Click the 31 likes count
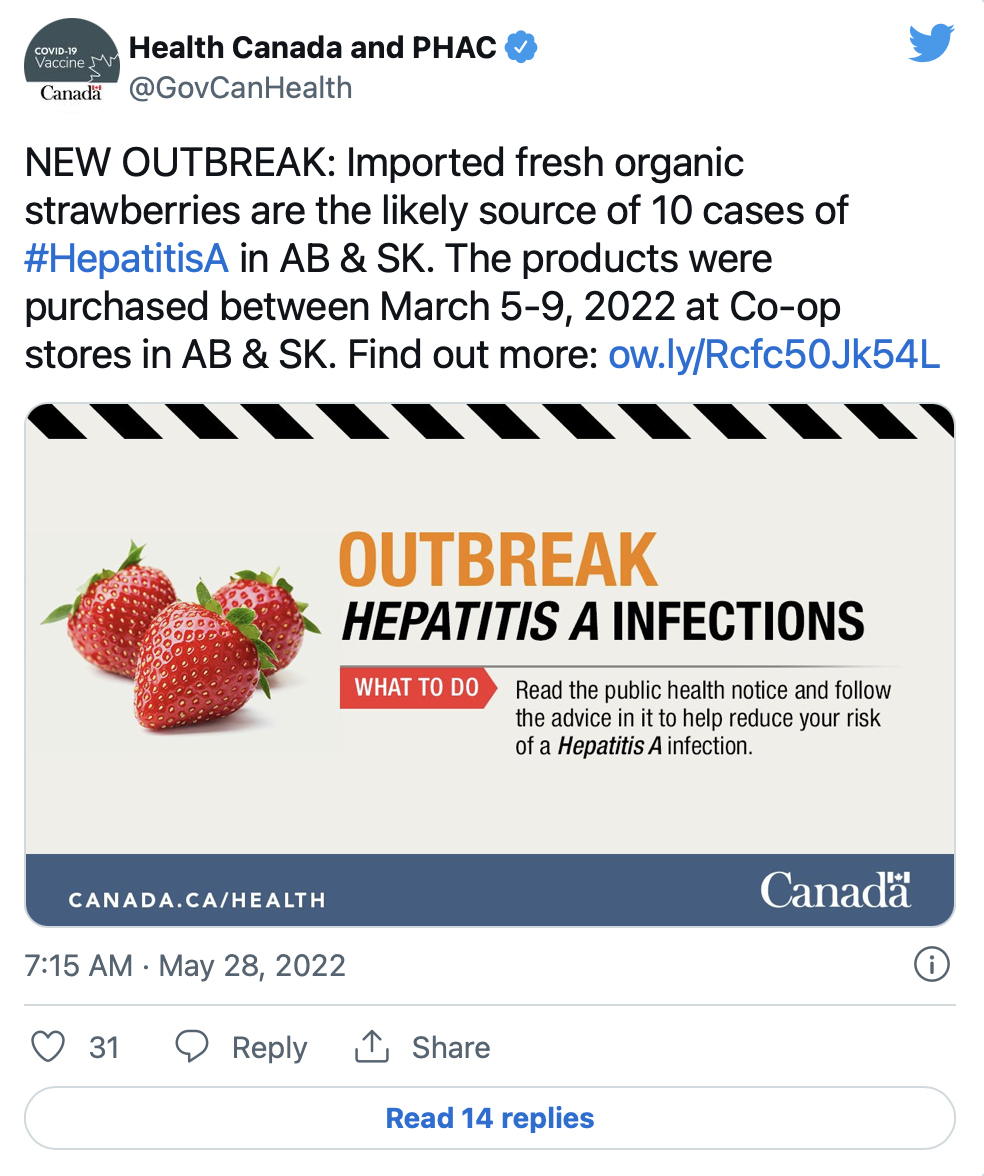984x1176 pixels. [104, 1048]
